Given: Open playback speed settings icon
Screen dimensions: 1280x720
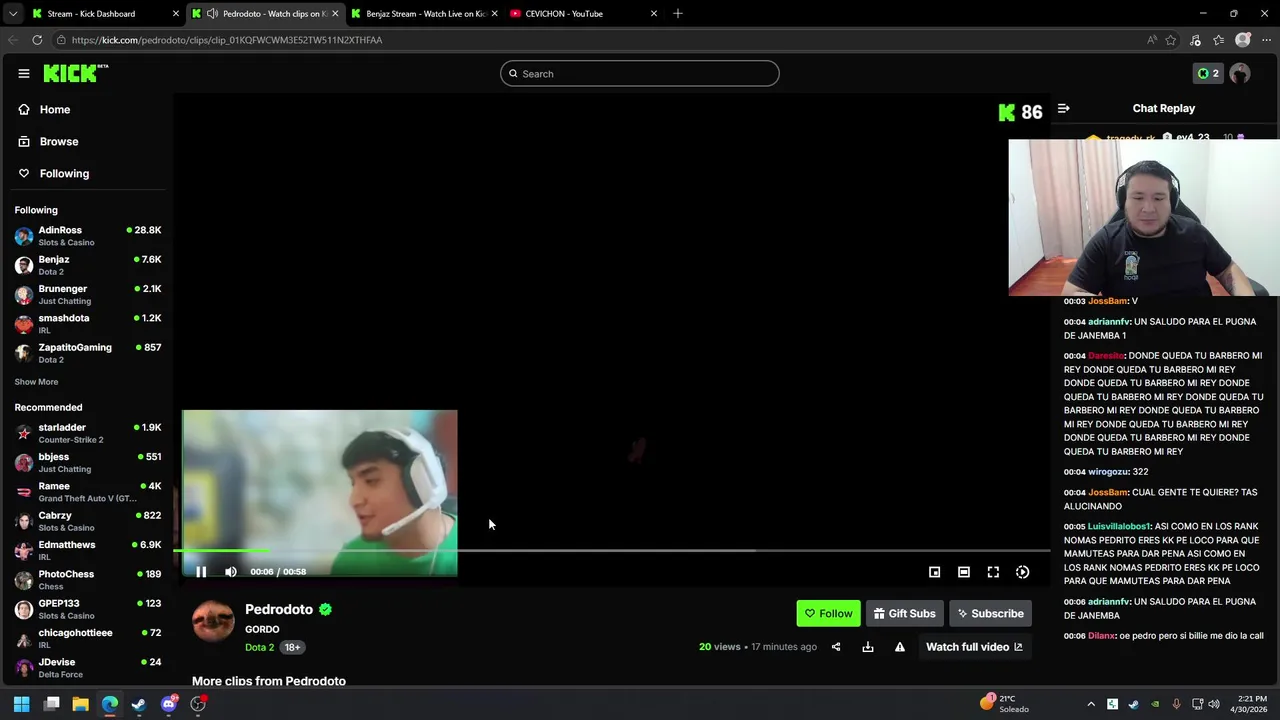Looking at the screenshot, I should tap(1022, 572).
